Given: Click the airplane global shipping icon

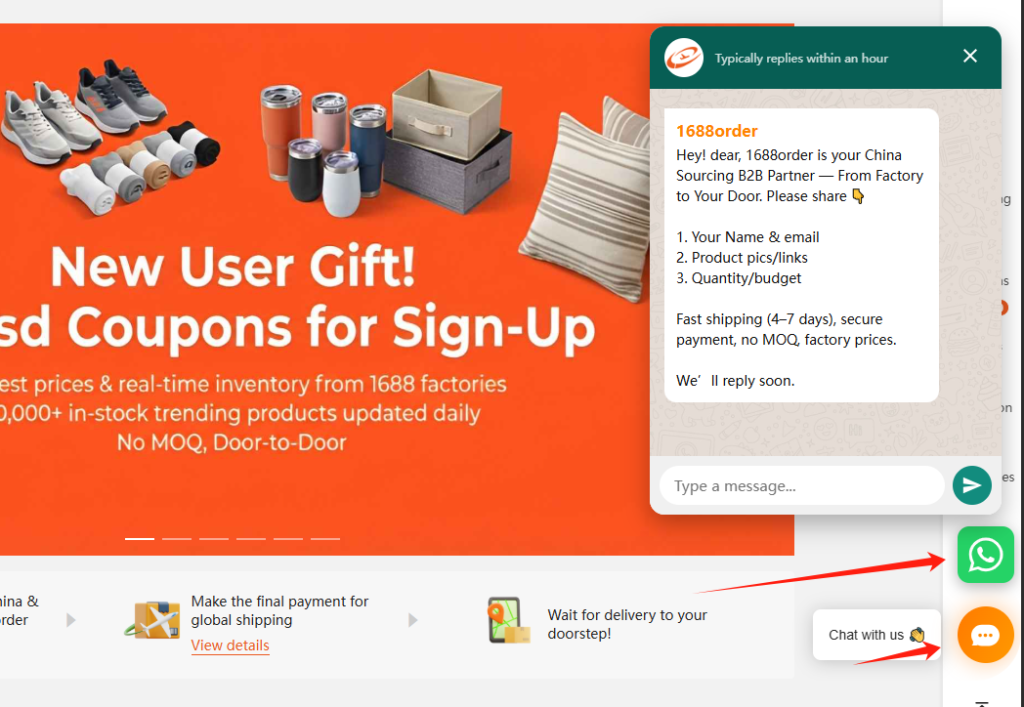Looking at the screenshot, I should tap(153, 620).
